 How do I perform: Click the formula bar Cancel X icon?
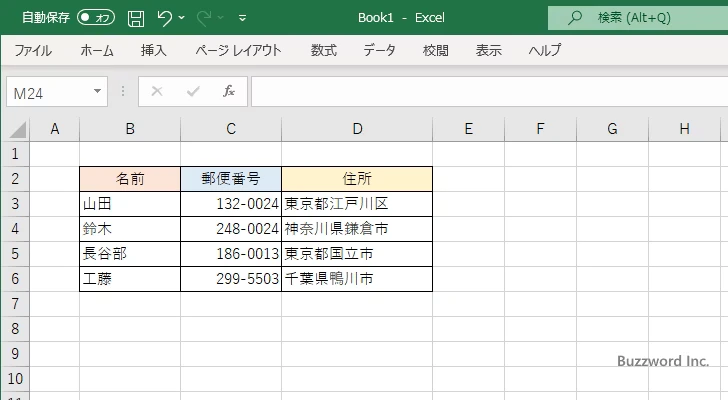[157, 91]
